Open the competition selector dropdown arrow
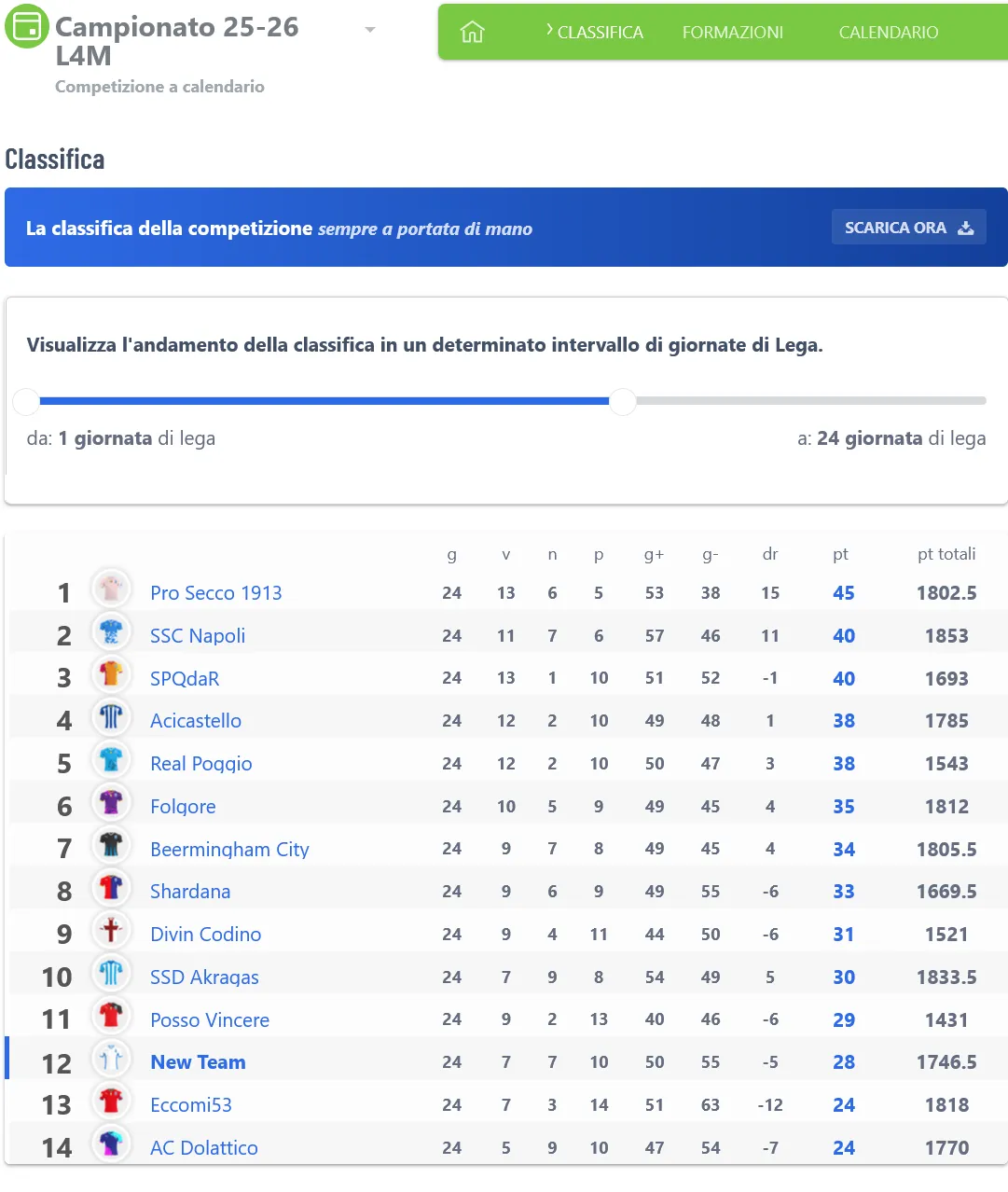The width and height of the screenshot is (1008, 1192). [x=370, y=30]
